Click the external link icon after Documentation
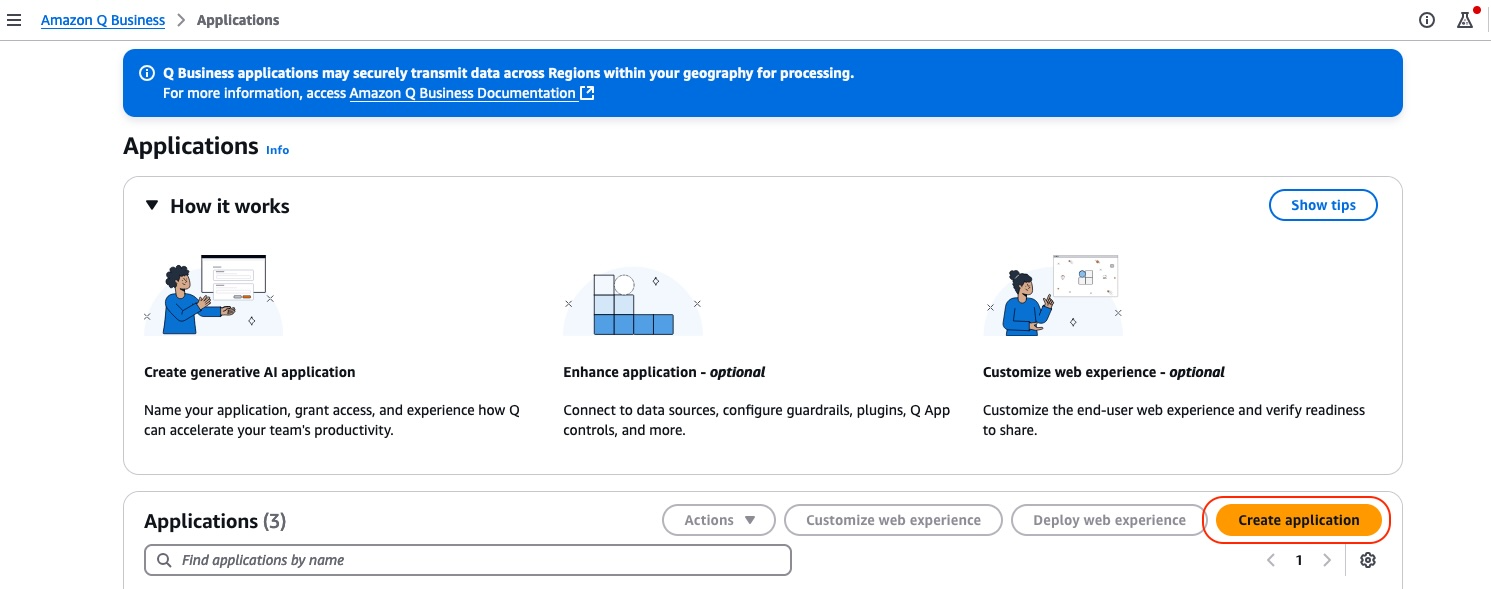Screen dimensions: 1491x589 [587, 92]
